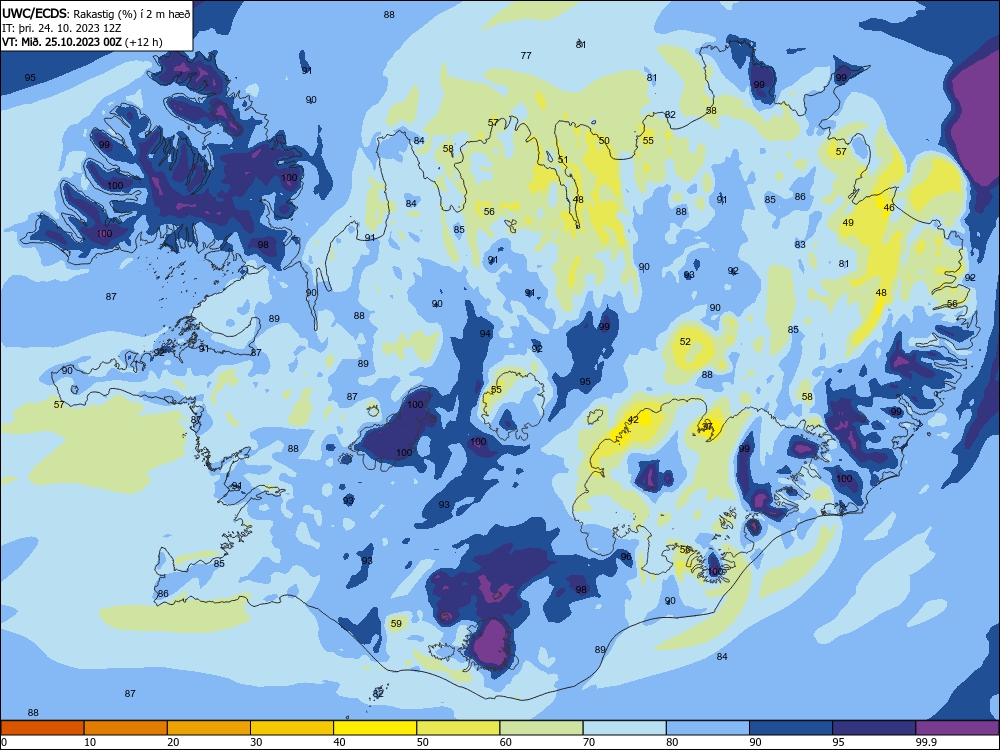Select the dark blue 90–95 legend band

(x=791, y=728)
